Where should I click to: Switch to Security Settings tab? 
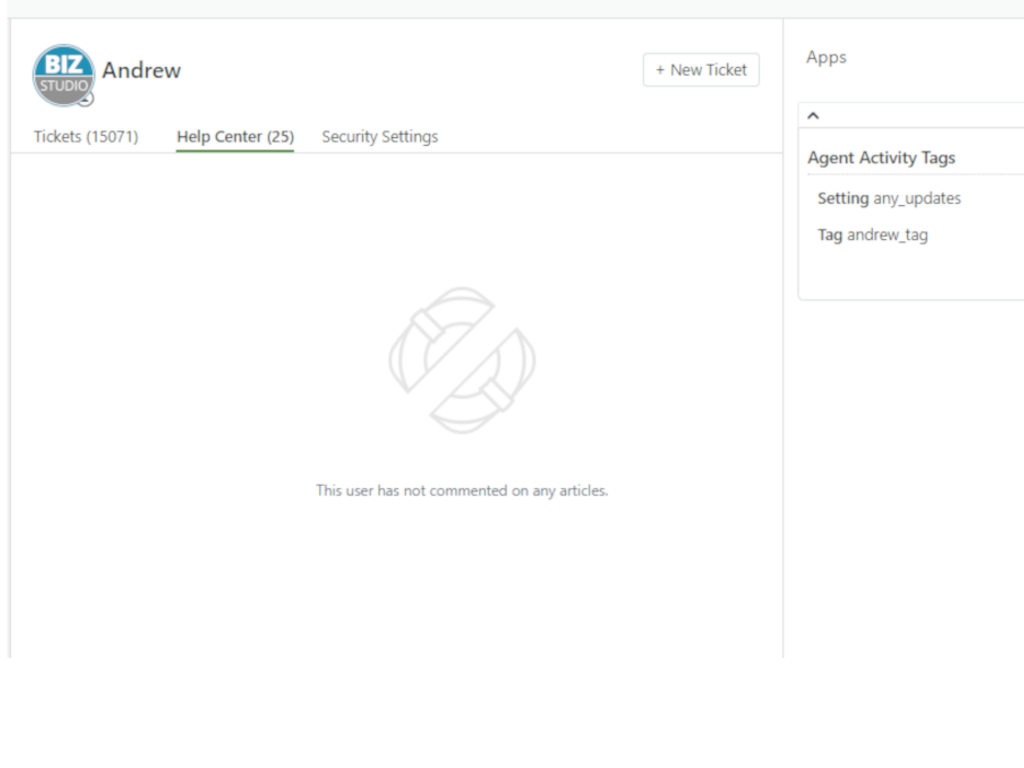point(379,137)
